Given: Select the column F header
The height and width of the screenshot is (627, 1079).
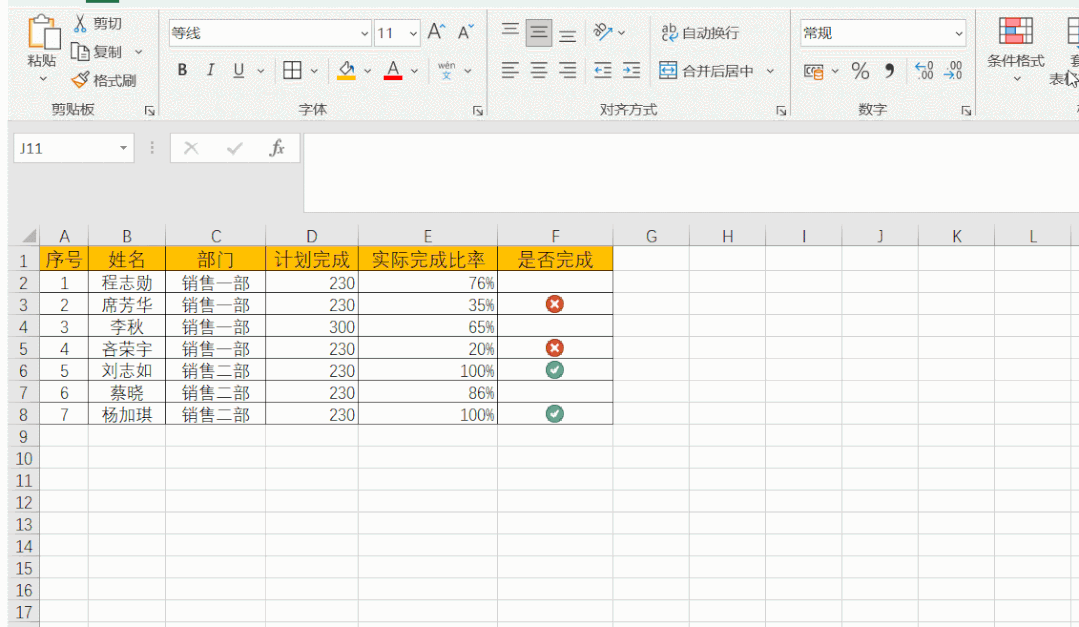Looking at the screenshot, I should click(x=555, y=236).
